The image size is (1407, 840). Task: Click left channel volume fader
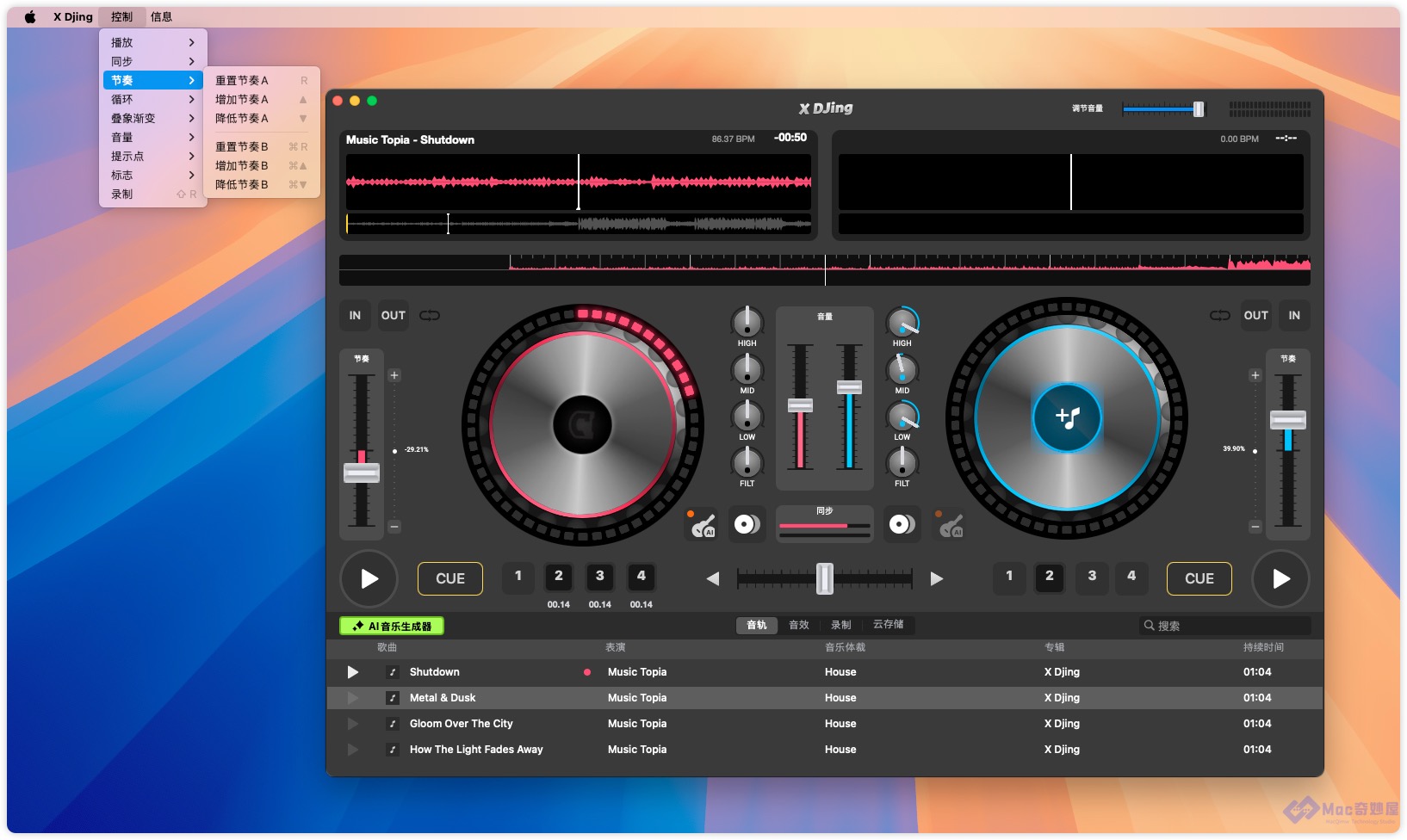tap(800, 406)
